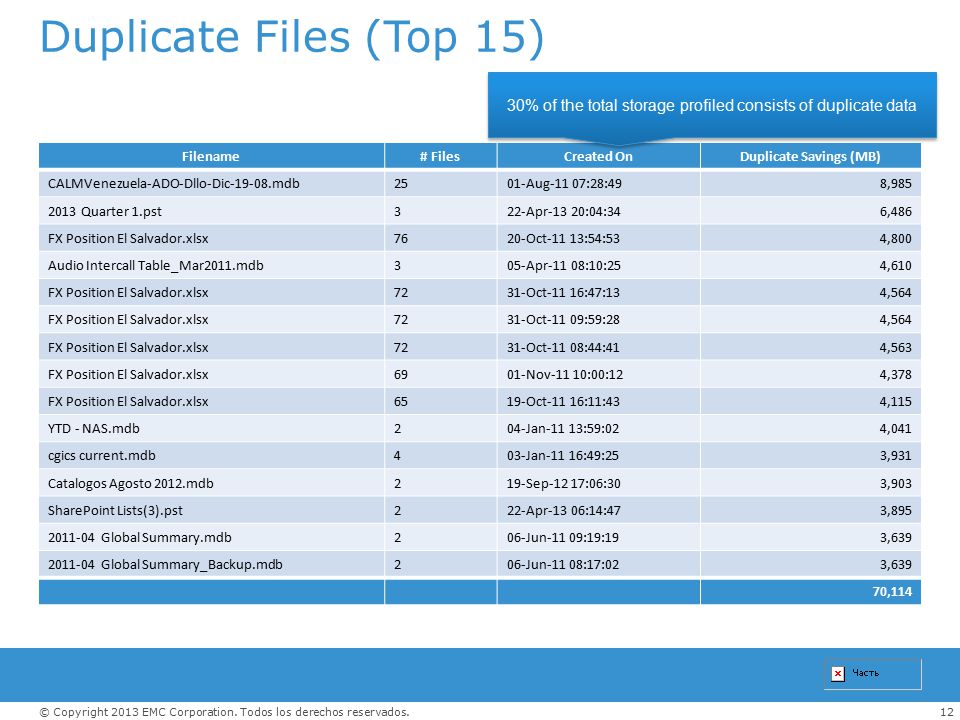Select the total savings value 70,114
The image size is (960, 720).
click(x=892, y=591)
